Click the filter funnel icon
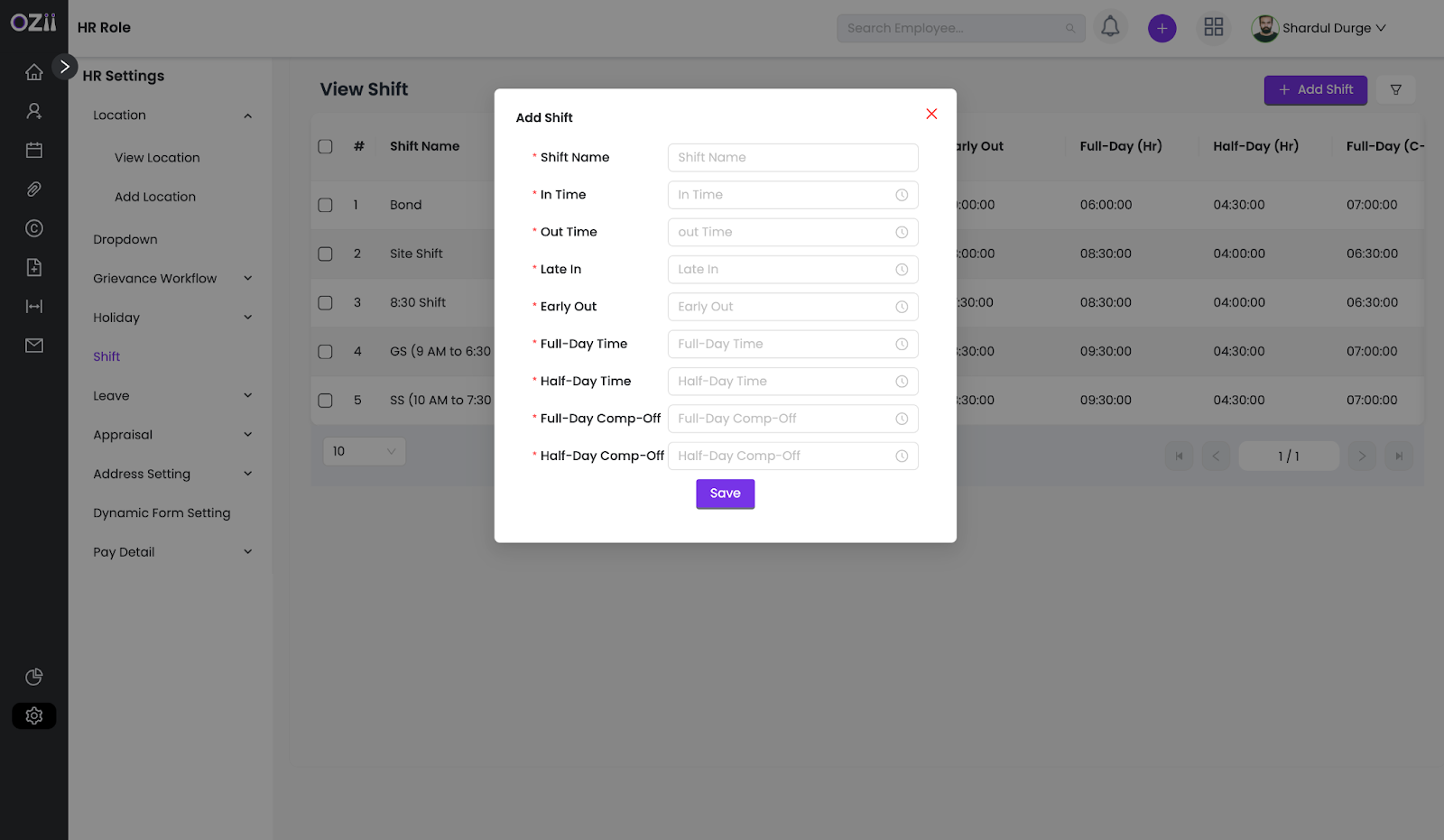Image resolution: width=1444 pixels, height=840 pixels. 1395,90
